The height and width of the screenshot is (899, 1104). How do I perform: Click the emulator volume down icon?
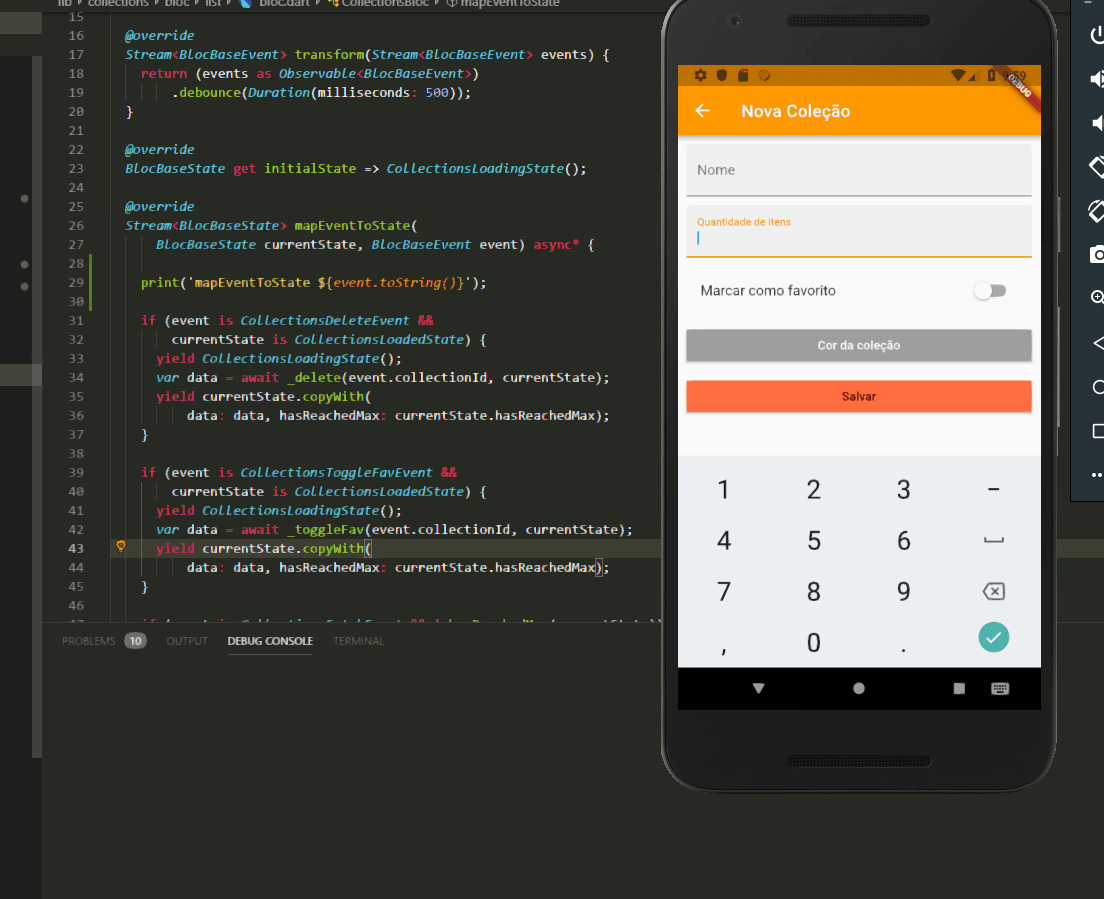1097,123
